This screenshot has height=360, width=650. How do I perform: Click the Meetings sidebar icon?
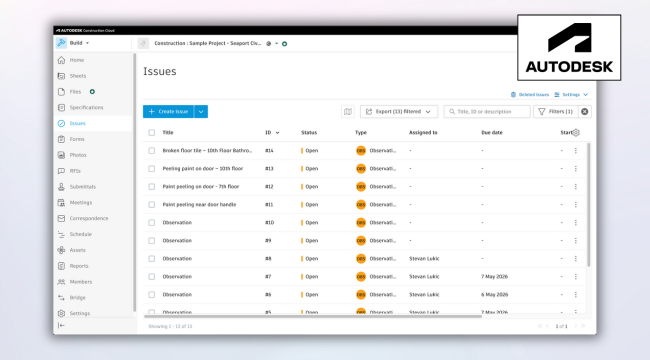point(61,202)
